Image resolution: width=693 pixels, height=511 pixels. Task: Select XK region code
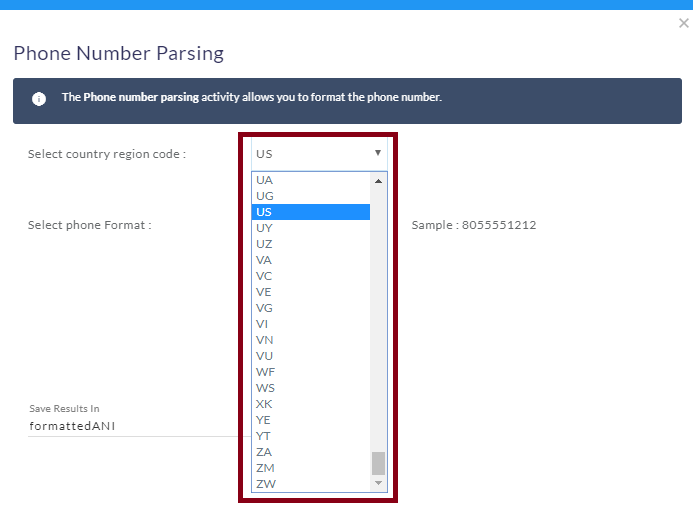(x=311, y=404)
